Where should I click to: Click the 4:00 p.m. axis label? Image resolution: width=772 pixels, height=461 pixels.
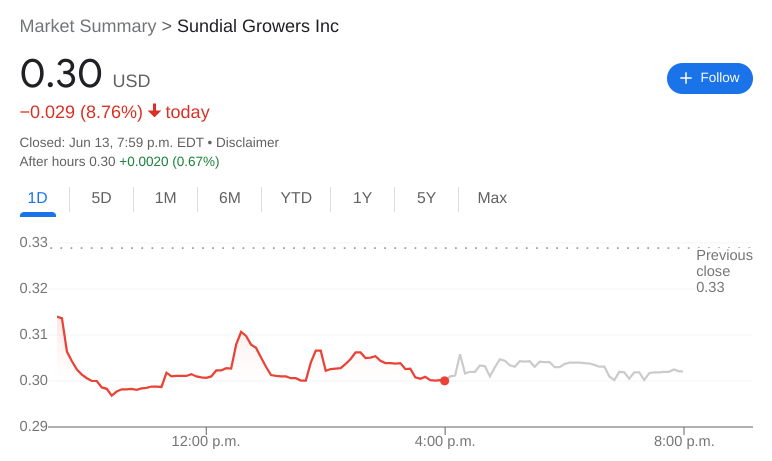coord(445,441)
